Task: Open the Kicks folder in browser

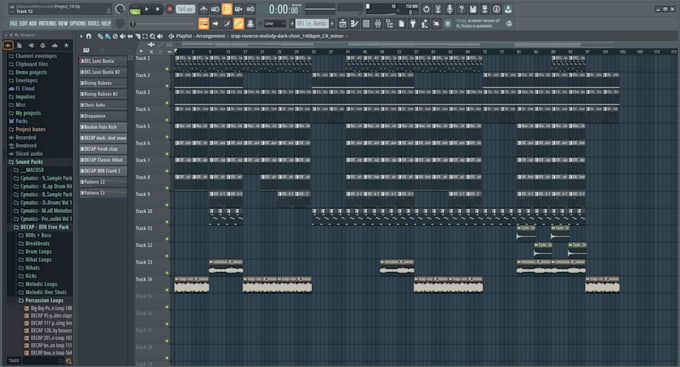Action: (x=30, y=276)
